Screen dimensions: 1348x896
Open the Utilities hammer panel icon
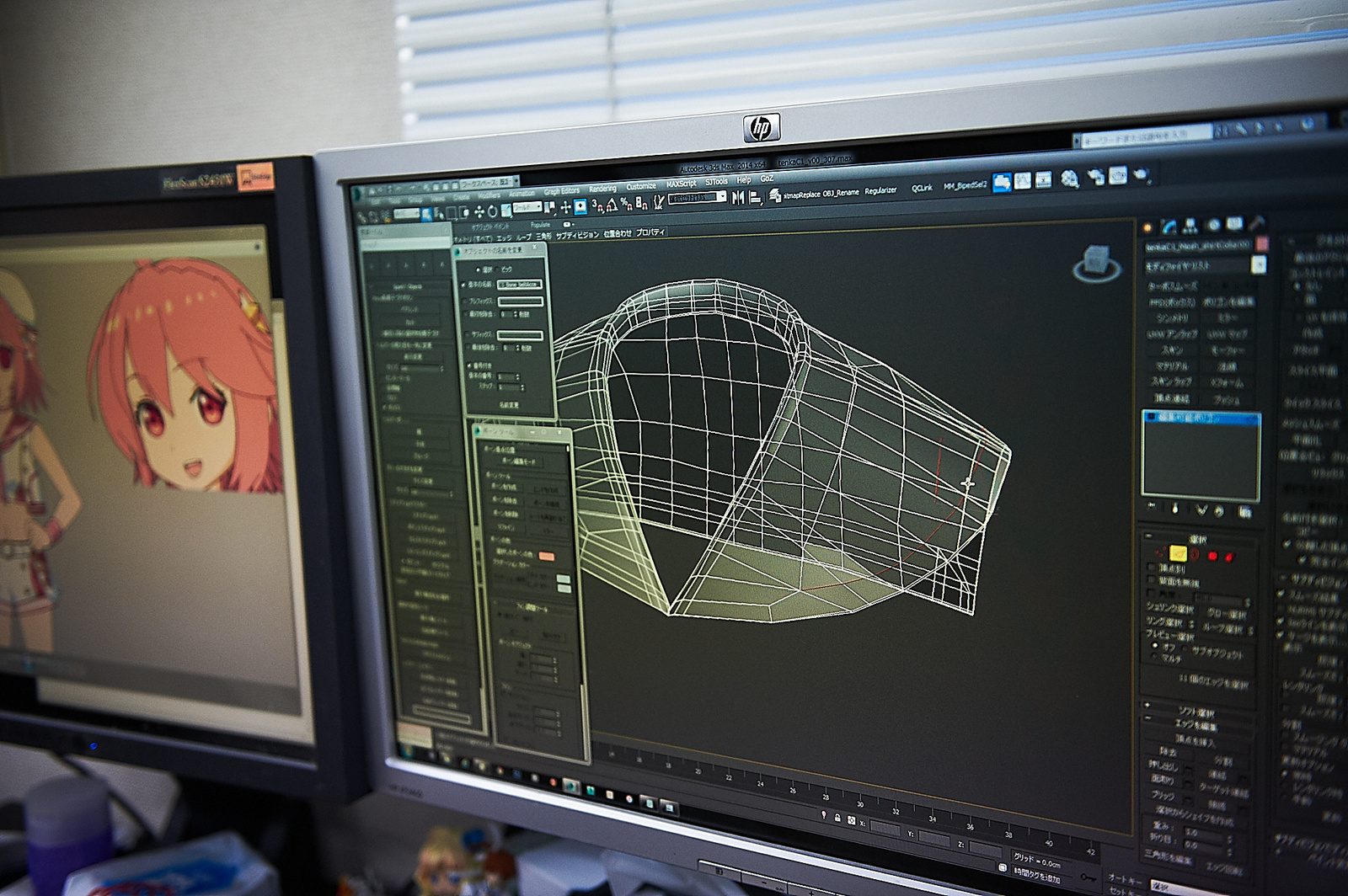tap(1256, 223)
